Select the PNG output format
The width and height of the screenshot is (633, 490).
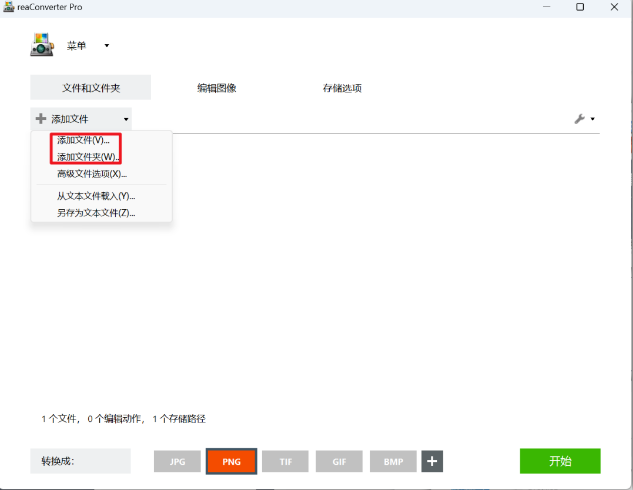coord(232,462)
